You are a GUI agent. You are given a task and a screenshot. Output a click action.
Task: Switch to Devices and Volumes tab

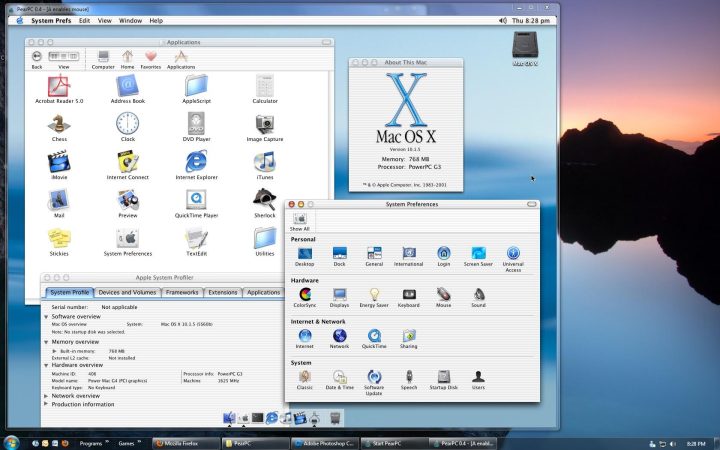(127, 292)
